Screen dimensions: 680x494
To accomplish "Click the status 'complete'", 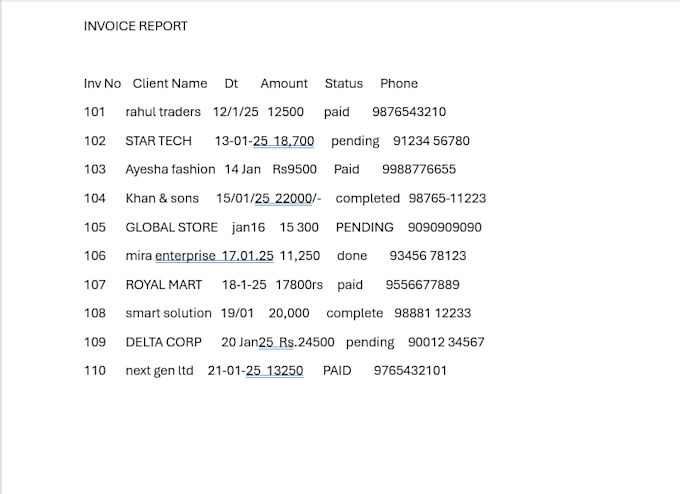I will pyautogui.click(x=355, y=313).
